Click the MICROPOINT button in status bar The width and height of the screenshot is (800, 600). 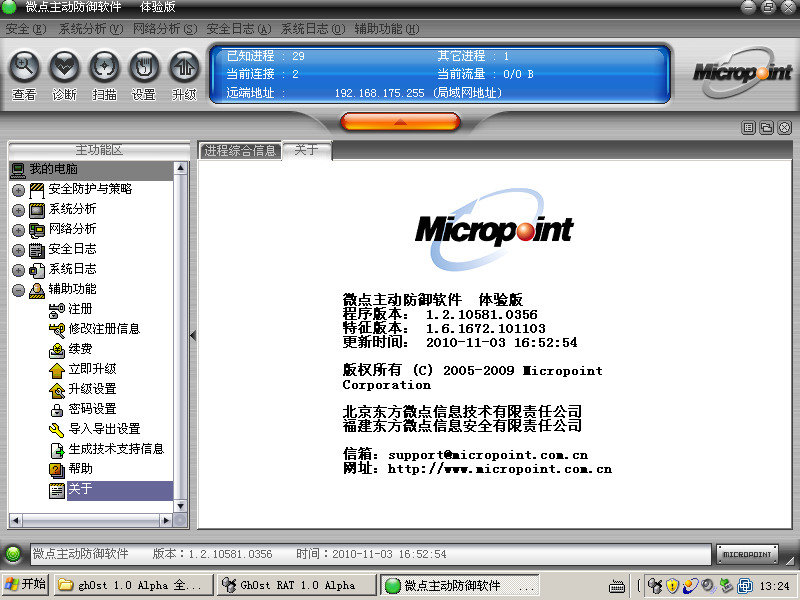click(x=747, y=554)
